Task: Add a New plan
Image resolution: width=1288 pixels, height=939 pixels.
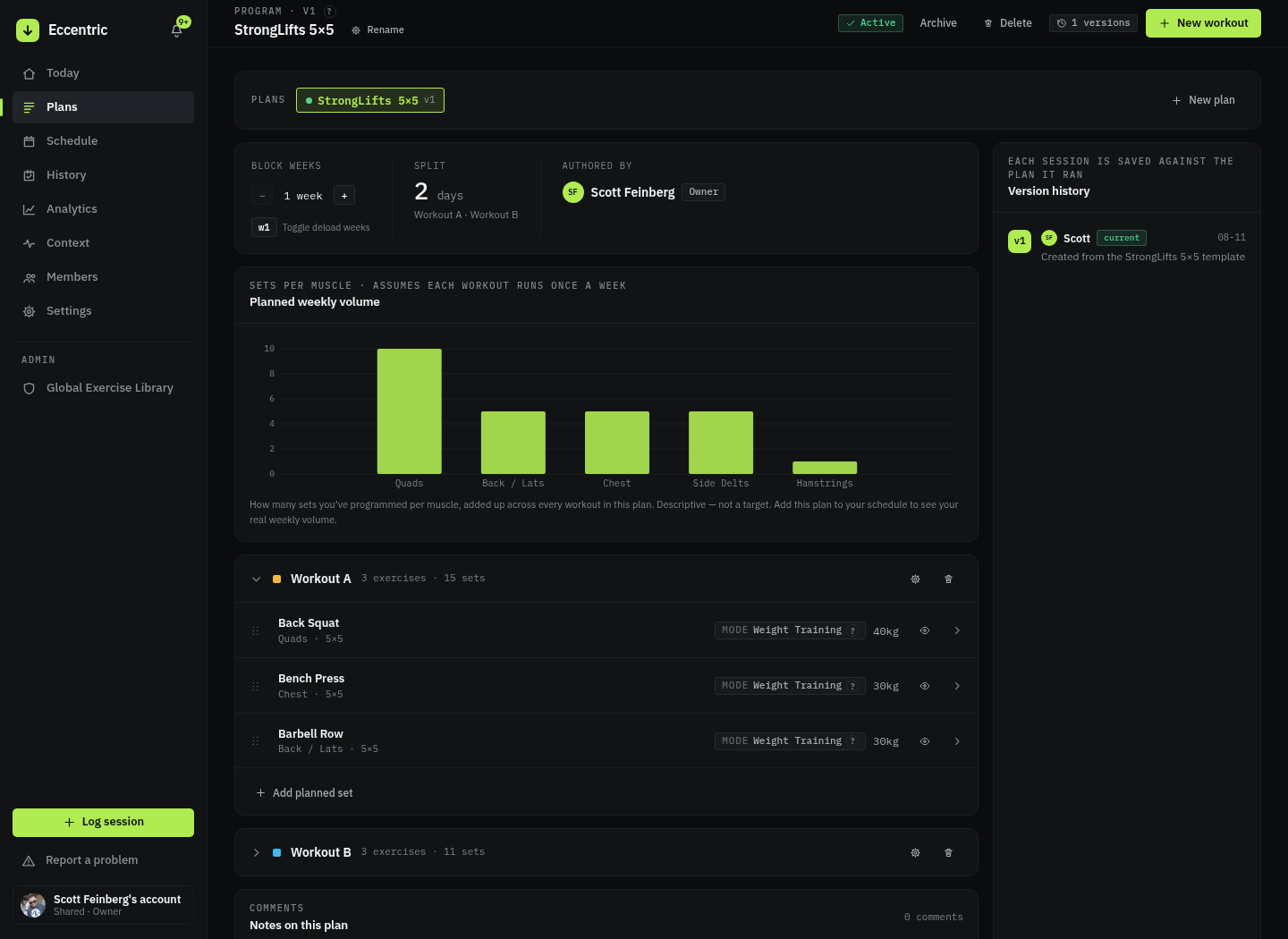Action: [1203, 100]
